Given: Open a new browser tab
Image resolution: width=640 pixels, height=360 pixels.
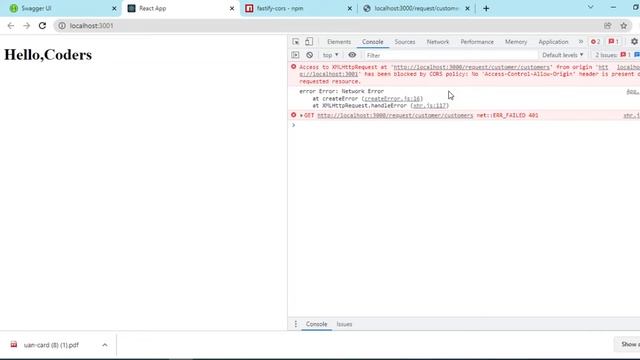Looking at the screenshot, I should pos(486,8).
